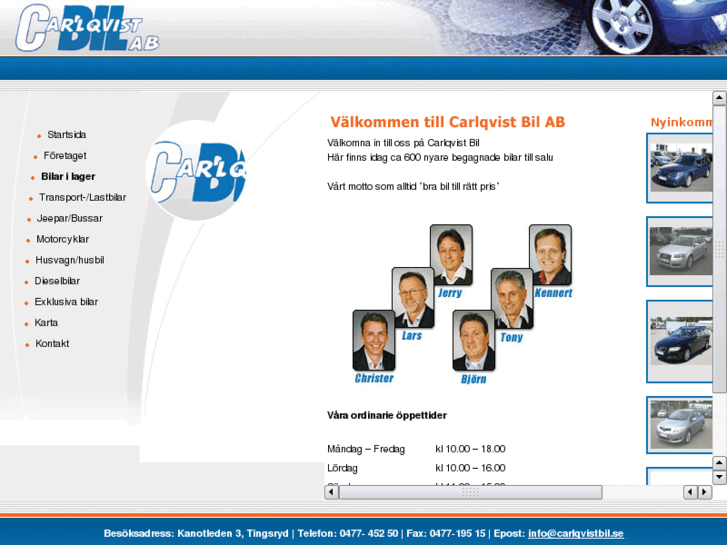View the Dieselbilar category
The width and height of the screenshot is (727, 545).
point(57,281)
